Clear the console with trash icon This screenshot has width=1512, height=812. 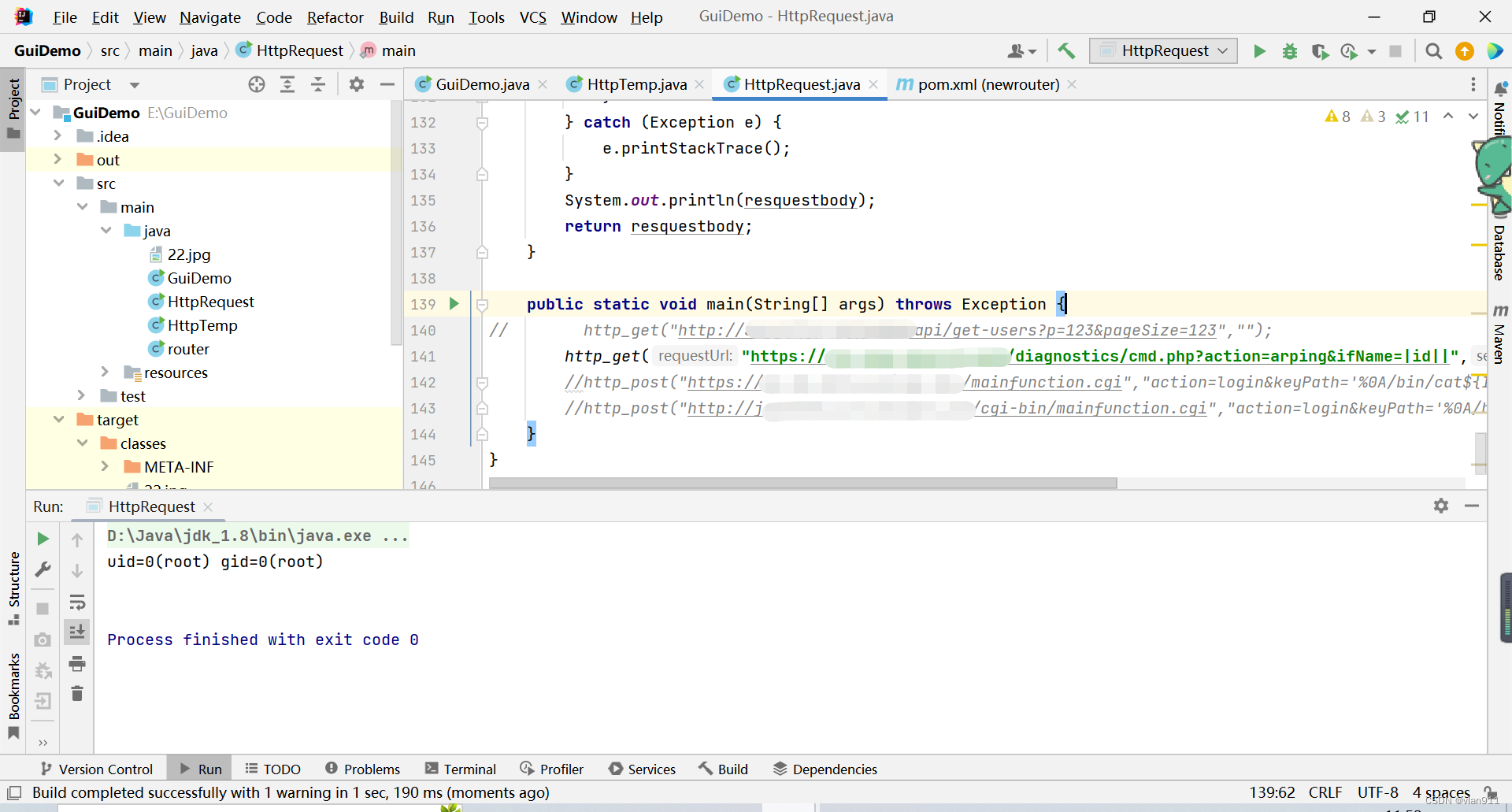coord(77,694)
